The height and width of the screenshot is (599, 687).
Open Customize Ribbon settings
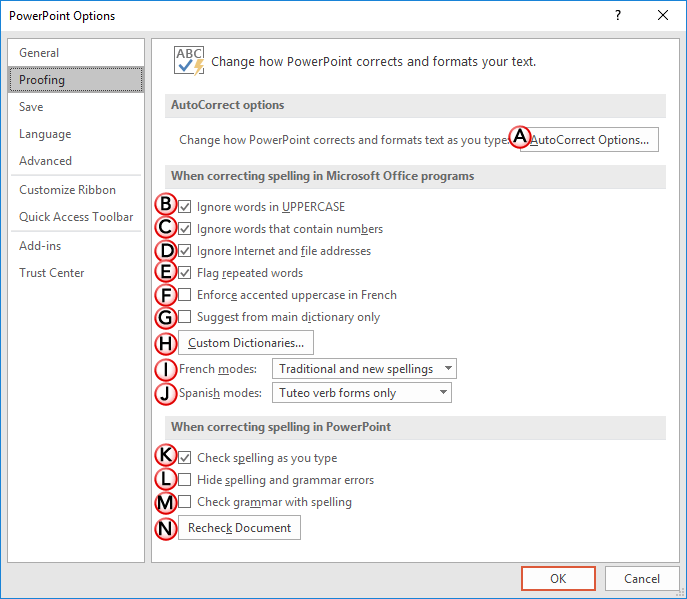click(x=76, y=190)
